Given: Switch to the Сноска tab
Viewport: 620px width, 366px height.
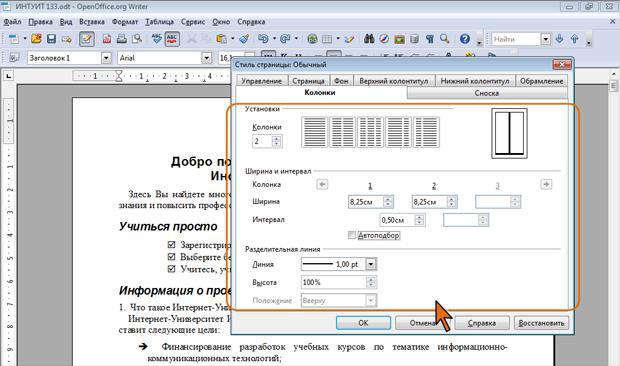Looking at the screenshot, I should point(487,93).
